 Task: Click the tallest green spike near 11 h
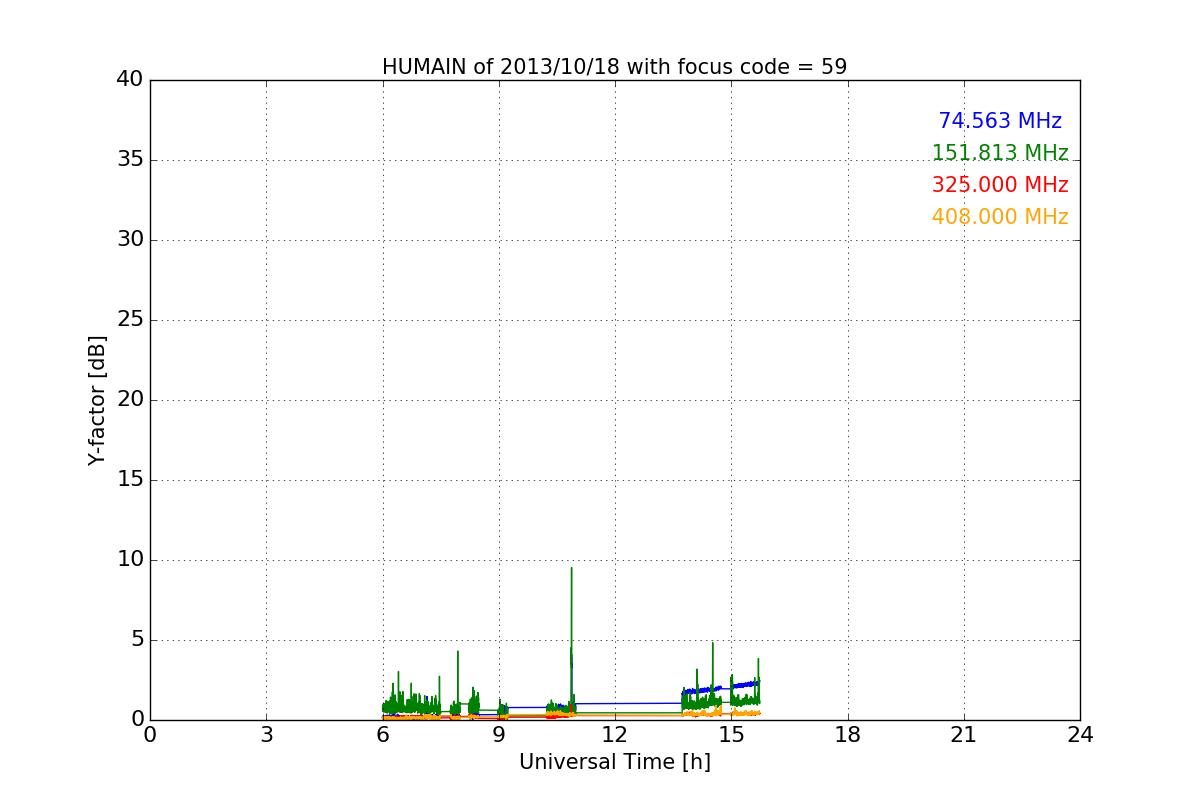(571, 640)
